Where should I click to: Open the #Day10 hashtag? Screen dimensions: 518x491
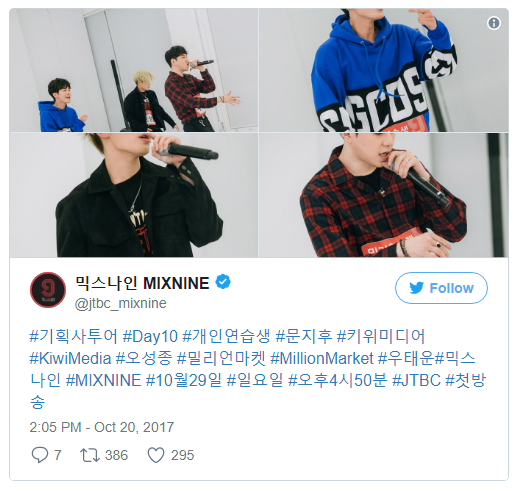(x=150, y=336)
